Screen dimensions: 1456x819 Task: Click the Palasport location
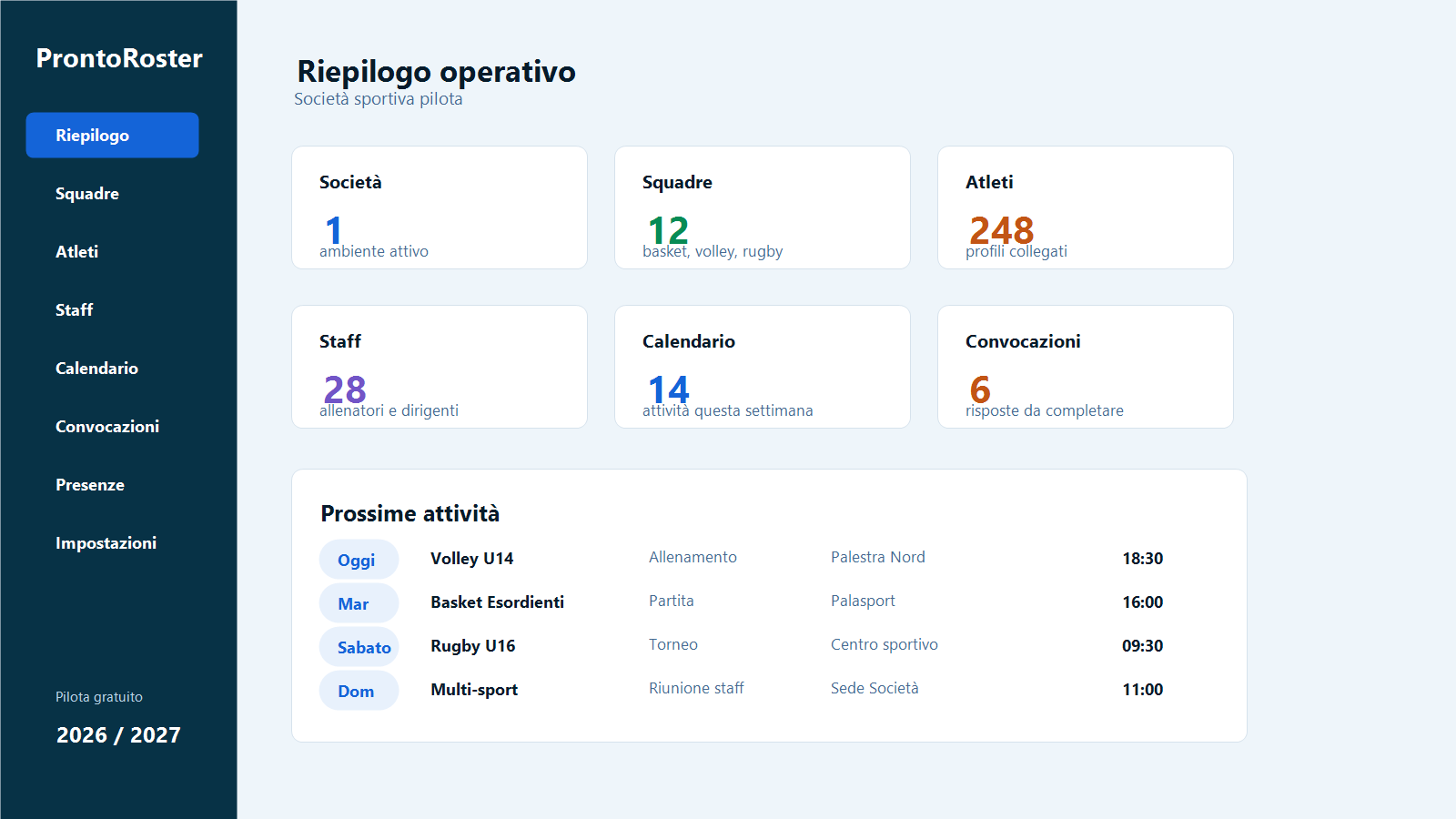[863, 601]
